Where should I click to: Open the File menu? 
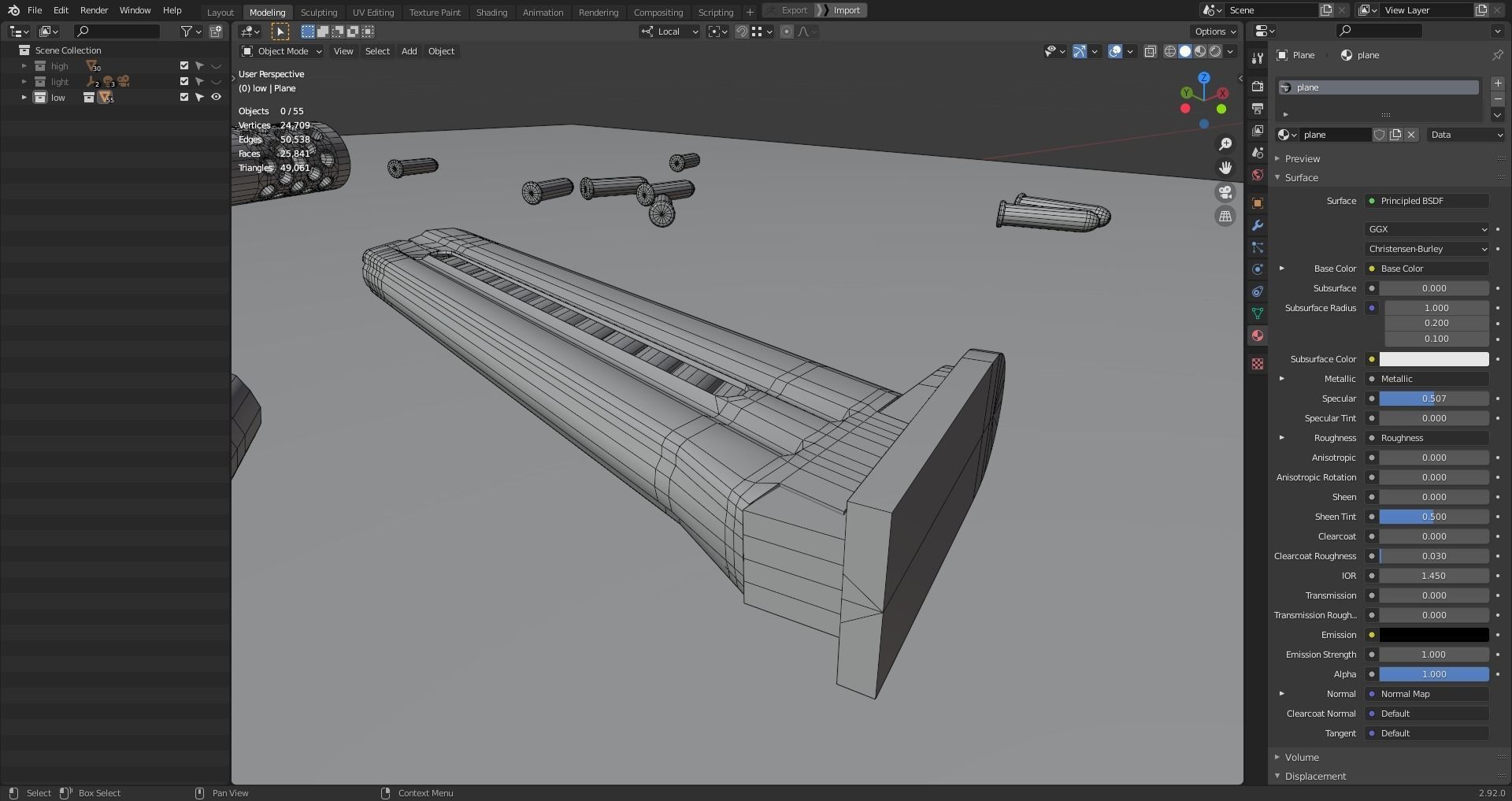35,10
